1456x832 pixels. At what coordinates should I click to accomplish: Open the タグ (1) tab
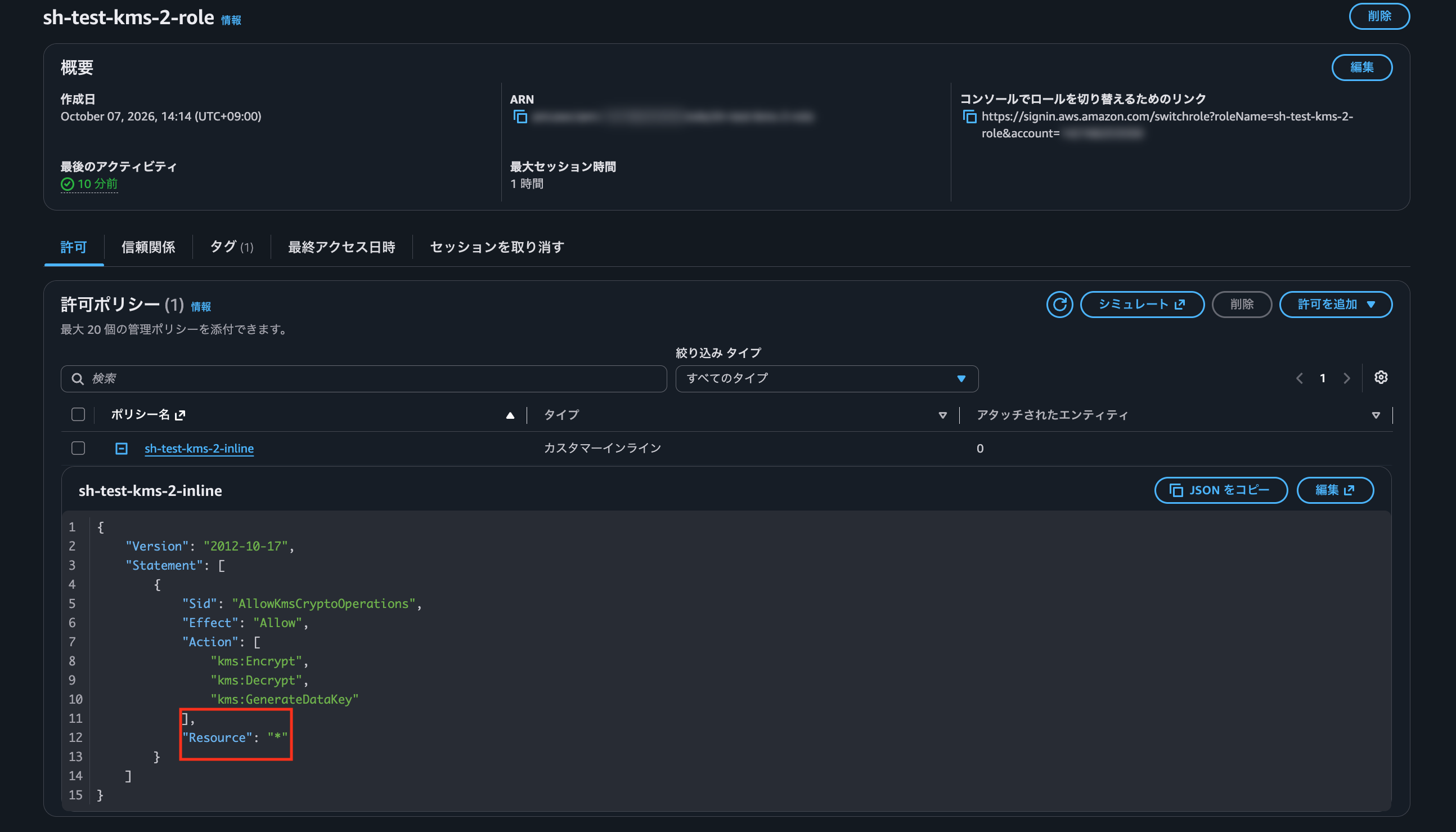232,248
